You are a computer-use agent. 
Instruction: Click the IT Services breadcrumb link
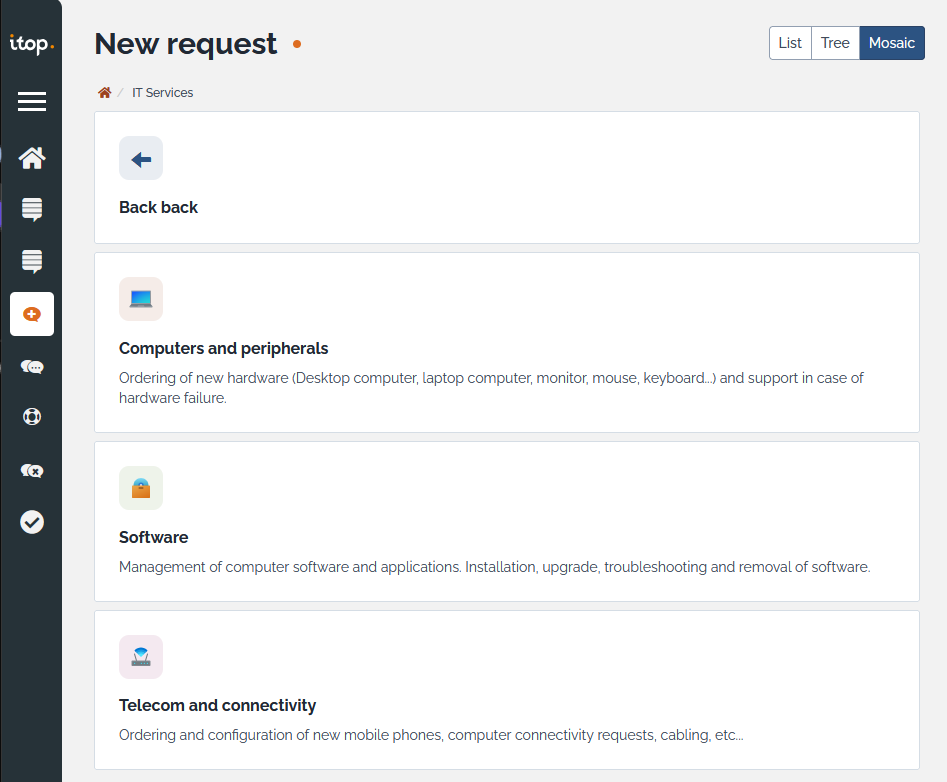tap(162, 93)
